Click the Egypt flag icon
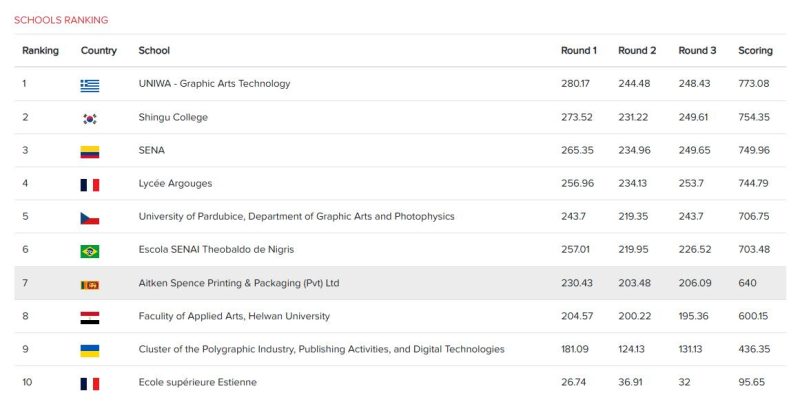This screenshot has width=800, height=404. point(90,318)
